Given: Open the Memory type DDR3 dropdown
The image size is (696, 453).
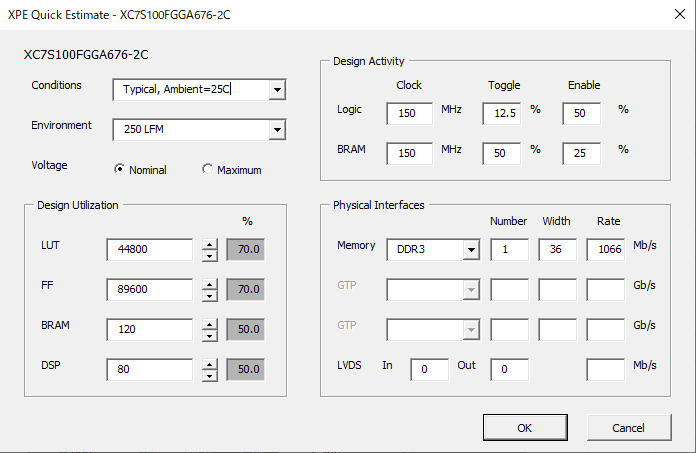Looking at the screenshot, I should pyautogui.click(x=471, y=249).
